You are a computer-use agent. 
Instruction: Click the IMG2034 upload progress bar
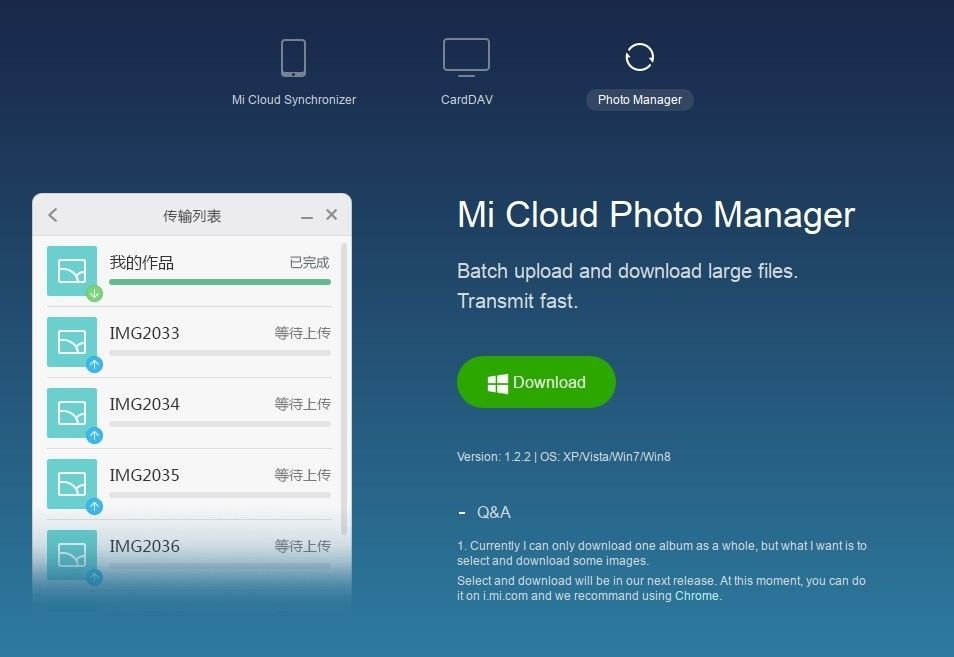[x=220, y=424]
